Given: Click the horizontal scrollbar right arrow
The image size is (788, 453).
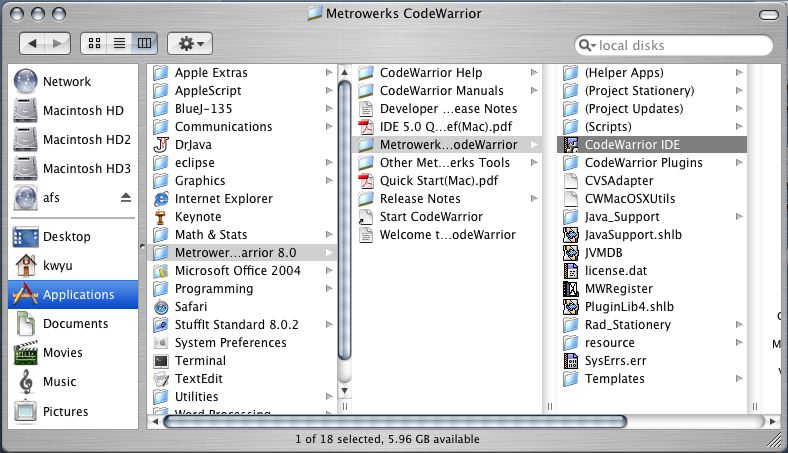Looking at the screenshot, I should [772, 421].
